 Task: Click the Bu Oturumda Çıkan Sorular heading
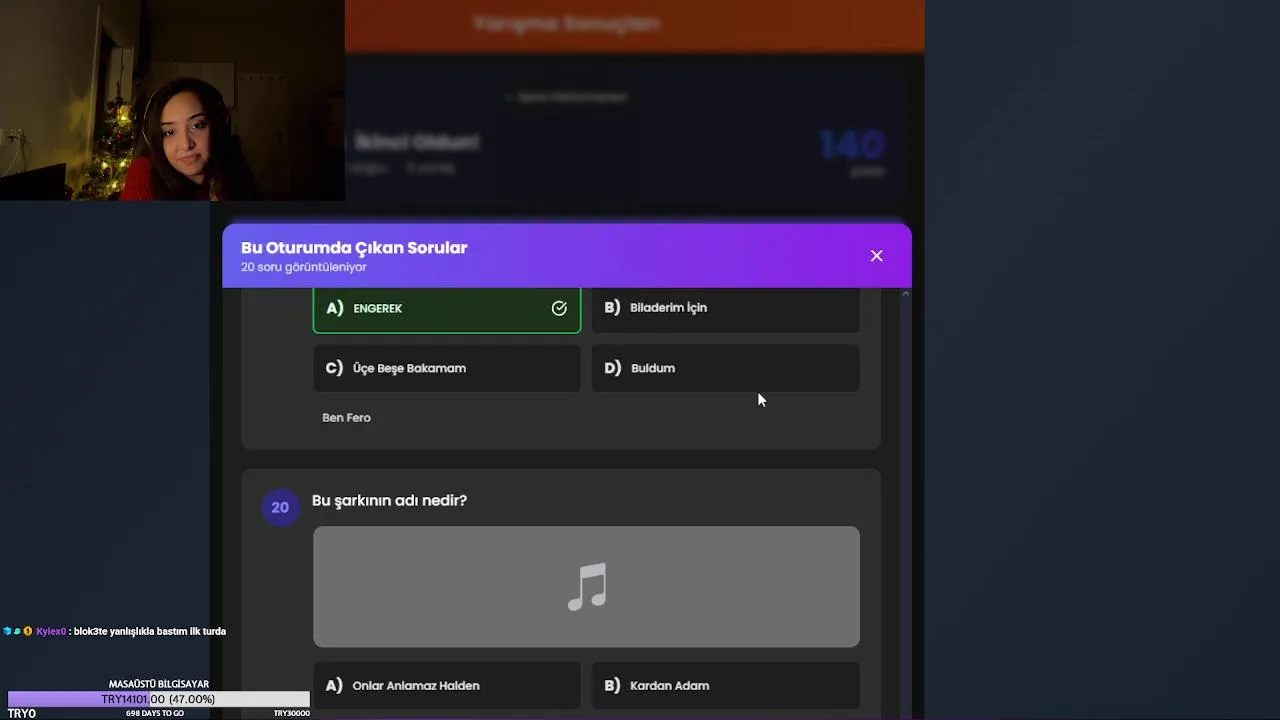(354, 248)
